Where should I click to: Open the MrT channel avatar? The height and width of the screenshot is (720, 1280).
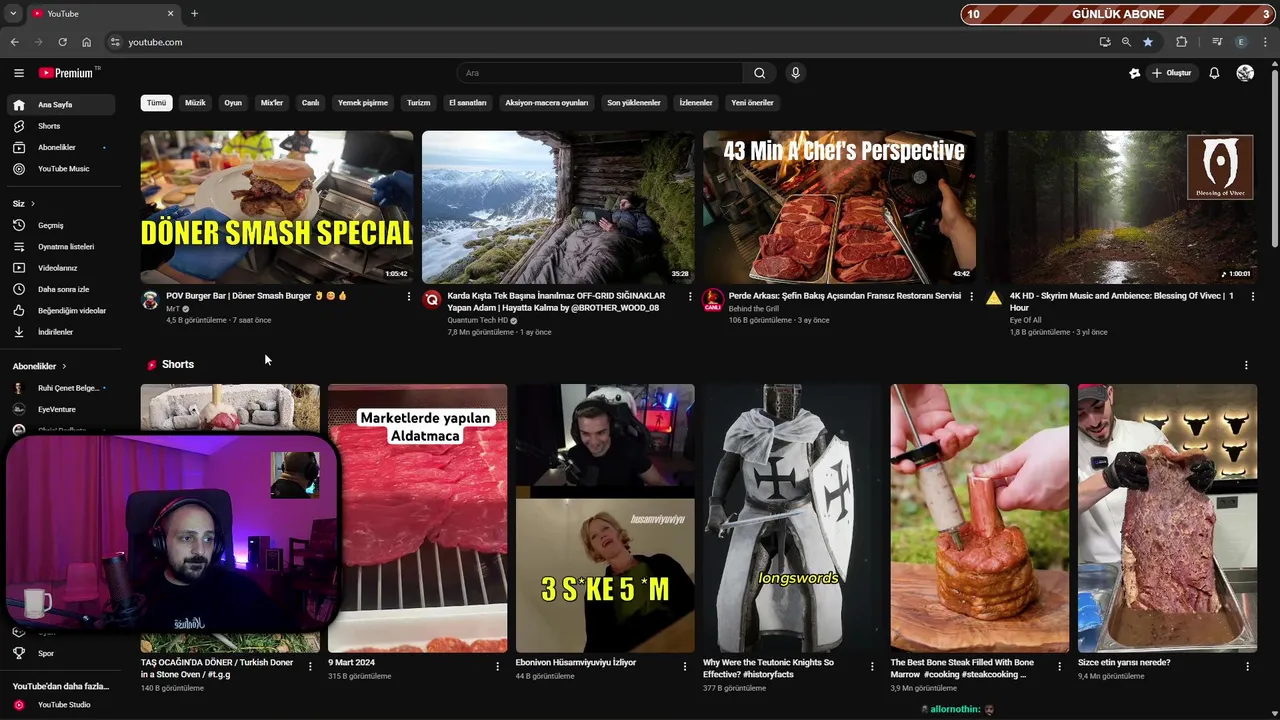pos(150,300)
